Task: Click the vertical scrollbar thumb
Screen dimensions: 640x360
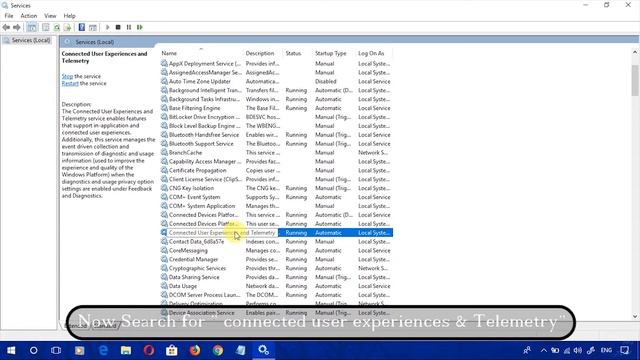Action: pos(635,80)
